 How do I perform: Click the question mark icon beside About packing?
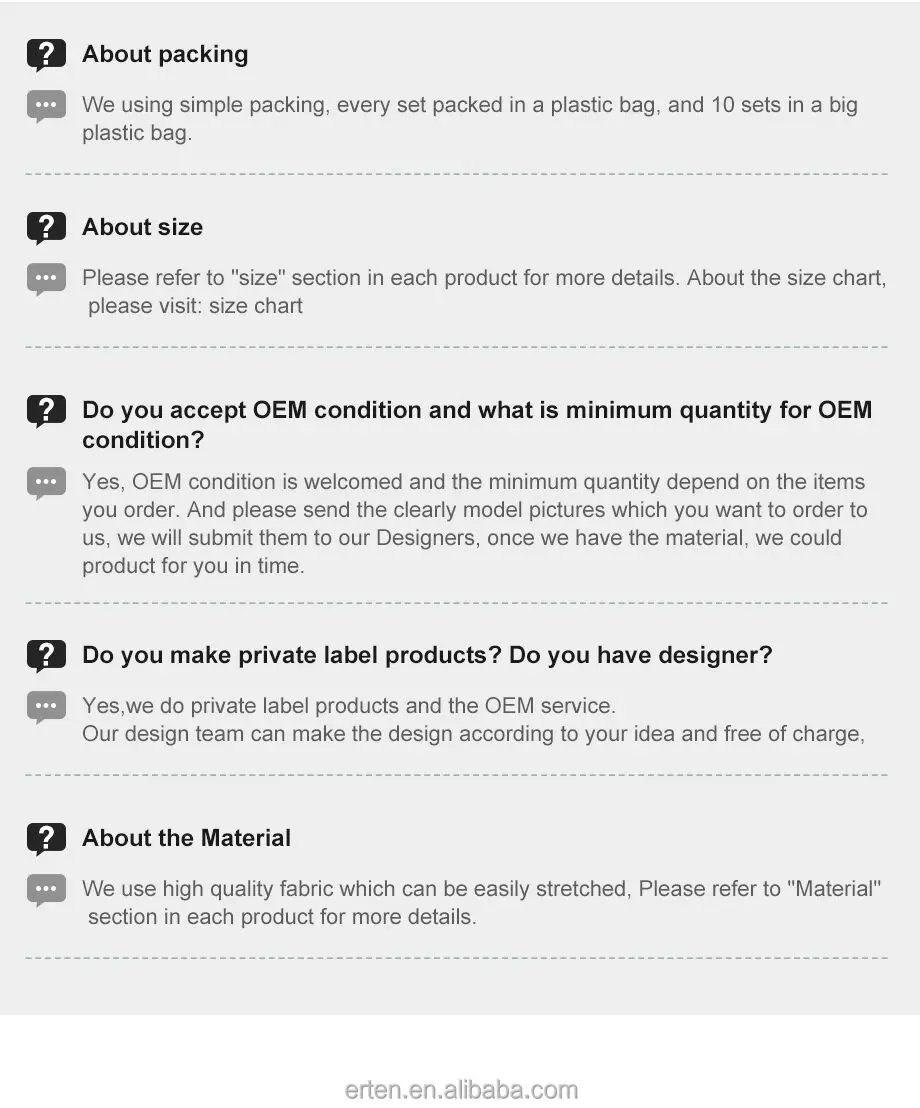click(47, 55)
